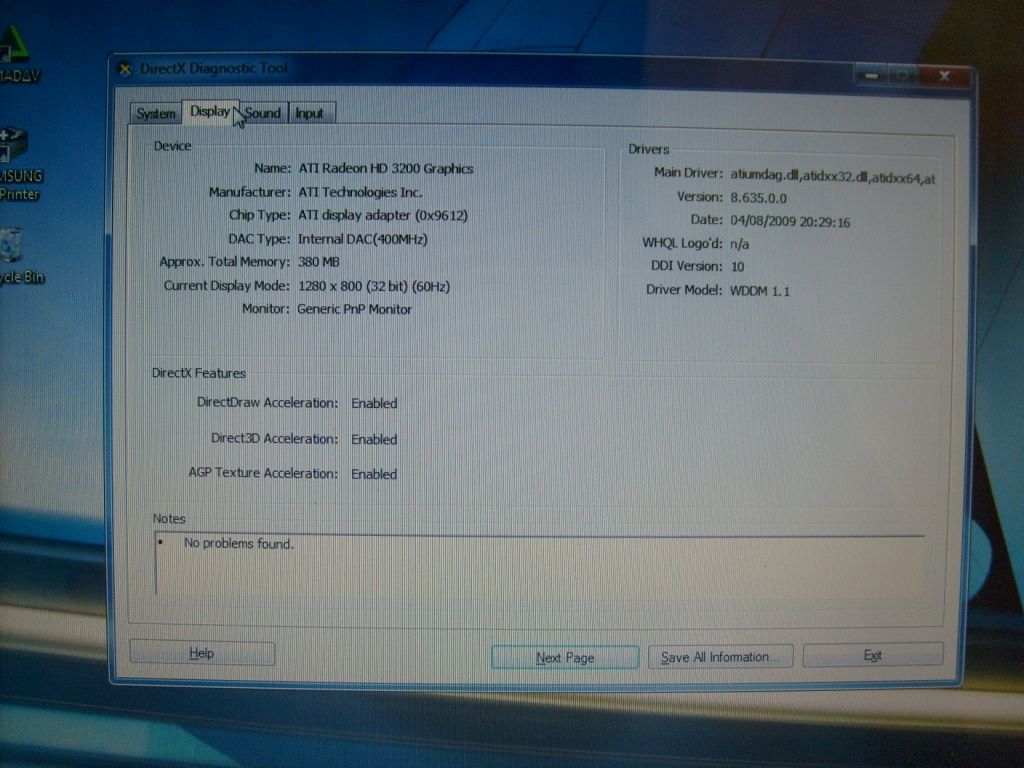
Task: Close the DirectX Diagnostic Tool window
Action: (x=944, y=76)
